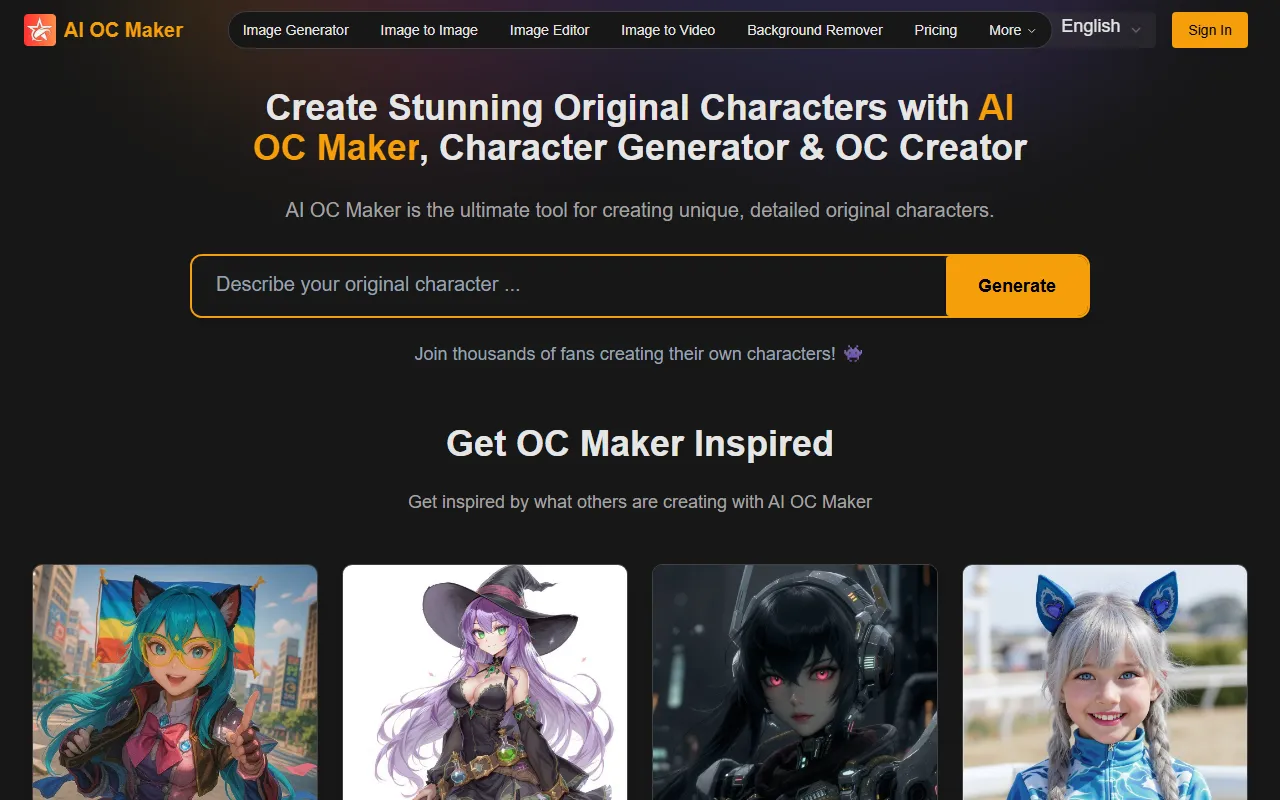Screen dimensions: 1280x800
Task: Open the AI OC Maker home link text
Action: 123,30
